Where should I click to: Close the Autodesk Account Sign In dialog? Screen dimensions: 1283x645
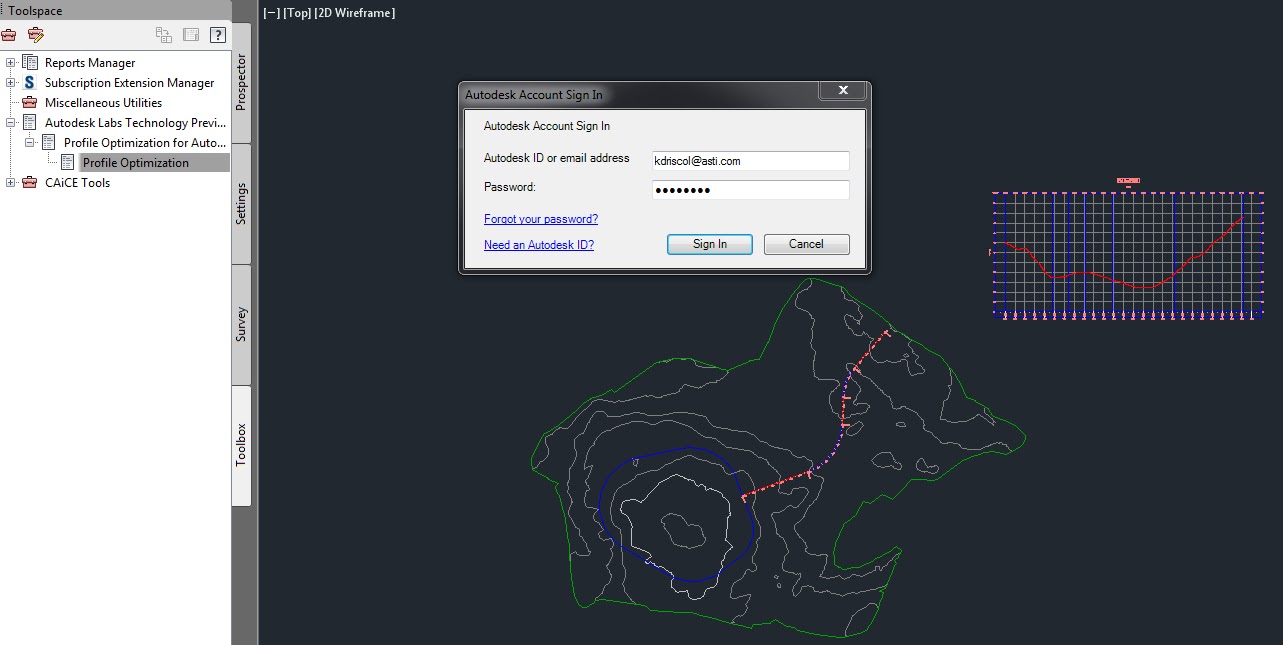tap(843, 91)
